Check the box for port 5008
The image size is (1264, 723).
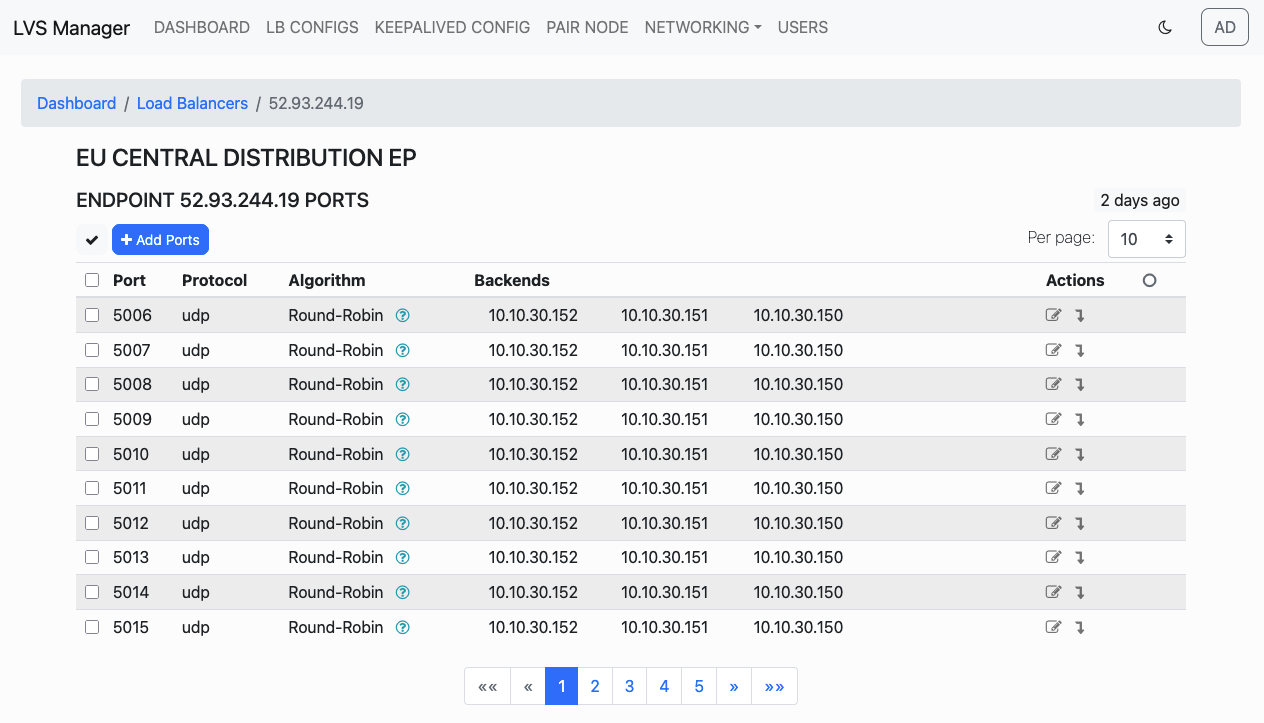click(x=92, y=384)
